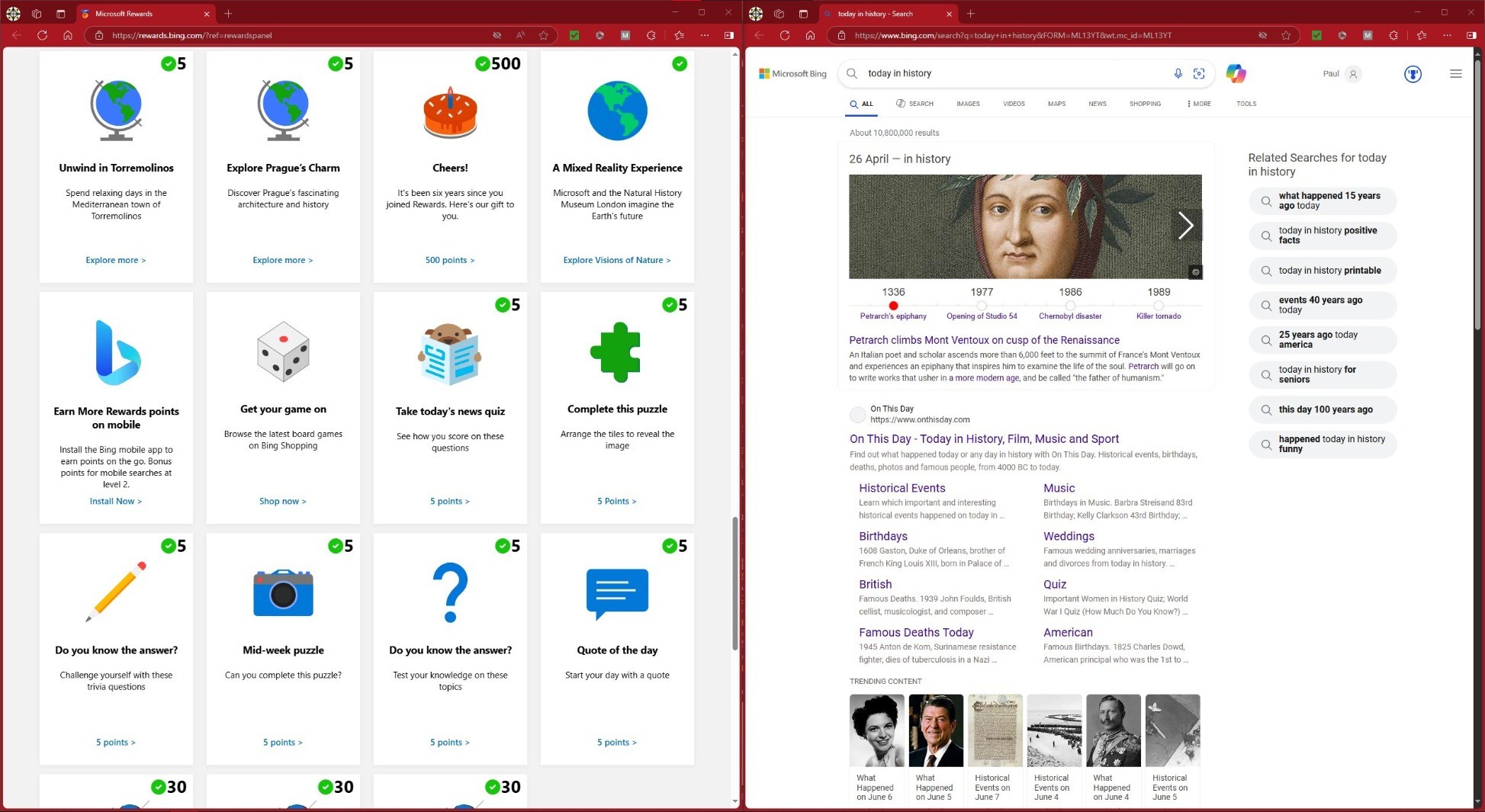Open the Extensions puzzle icon in the Rewards window
The height and width of the screenshot is (812, 1485).
[x=651, y=35]
